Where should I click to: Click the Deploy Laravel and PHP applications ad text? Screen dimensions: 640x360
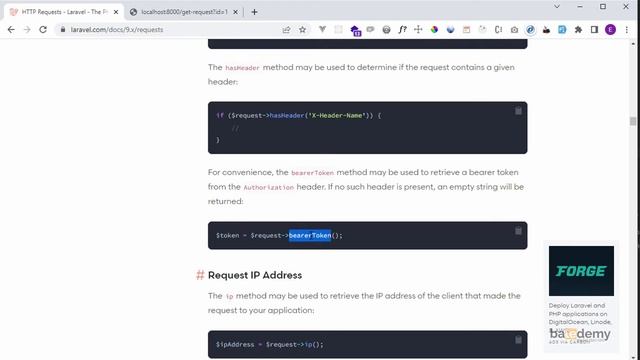(580, 314)
